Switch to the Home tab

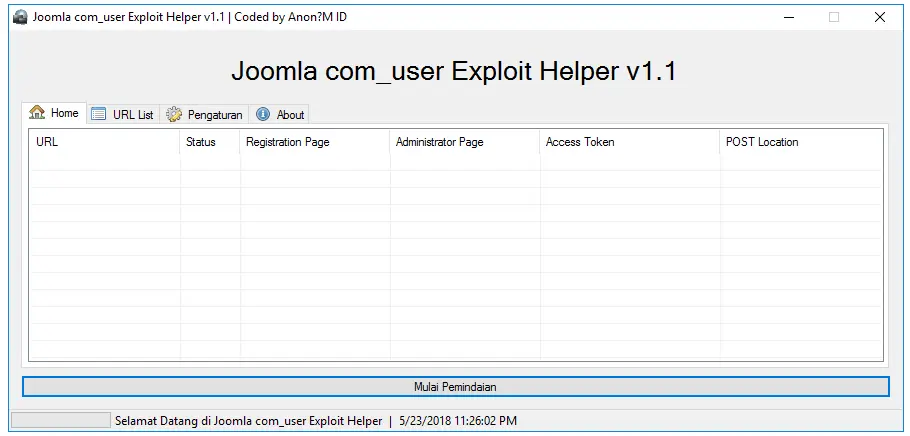(54, 113)
